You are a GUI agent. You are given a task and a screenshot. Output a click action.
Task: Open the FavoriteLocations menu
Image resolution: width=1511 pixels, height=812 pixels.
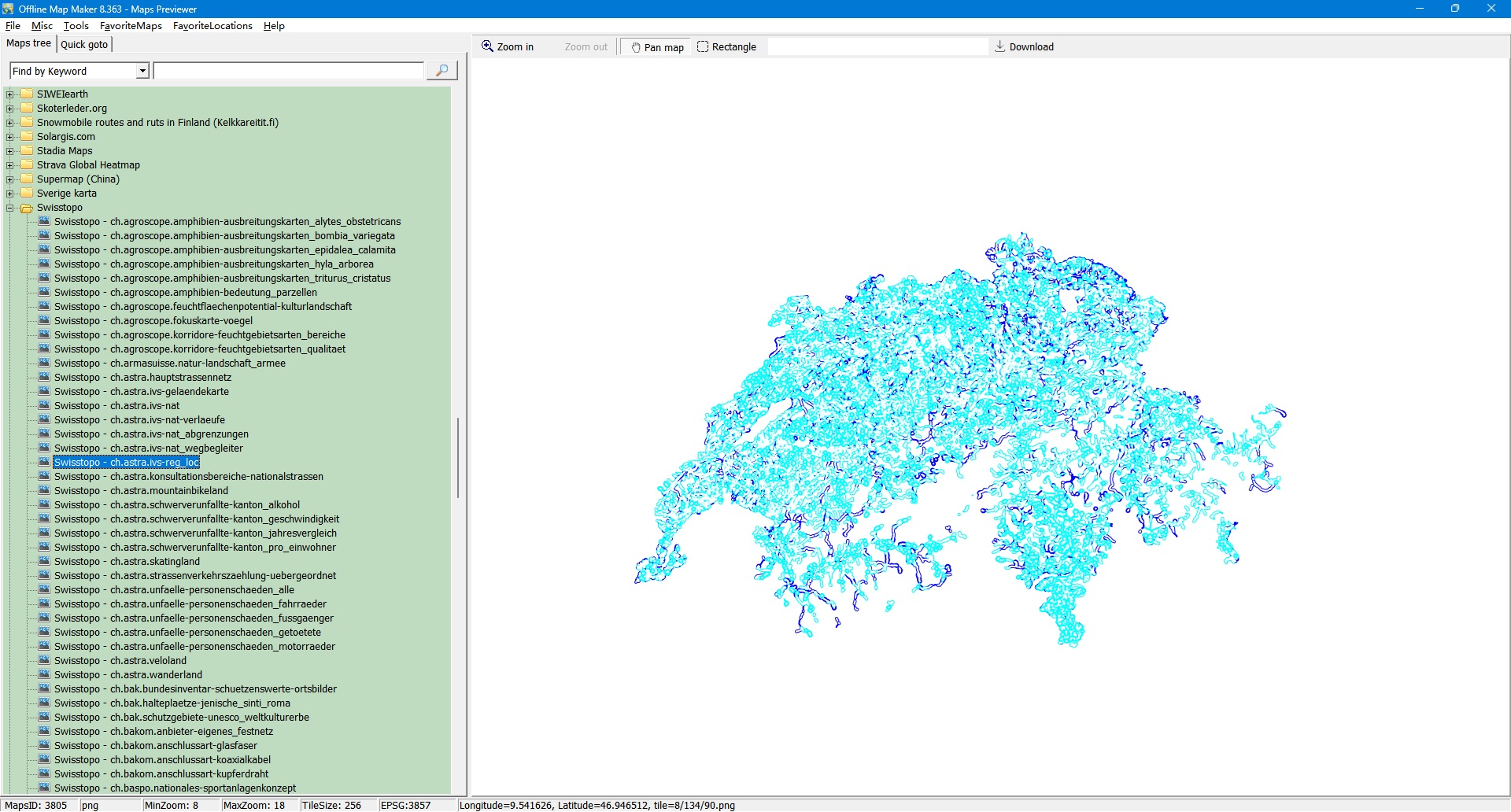pos(212,26)
